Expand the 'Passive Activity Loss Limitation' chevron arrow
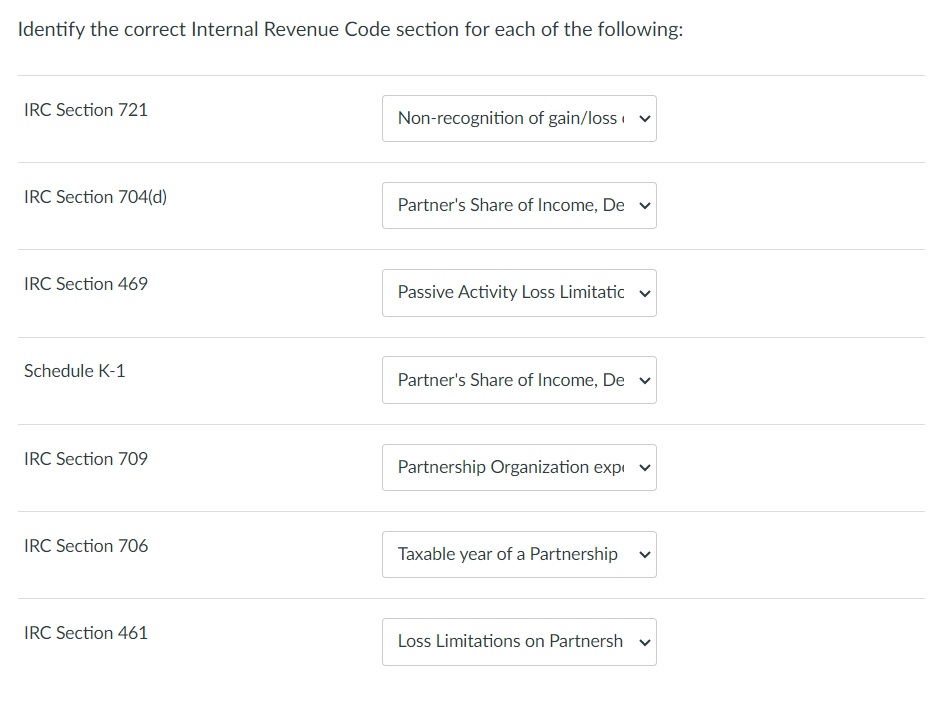The image size is (944, 701). tap(644, 293)
